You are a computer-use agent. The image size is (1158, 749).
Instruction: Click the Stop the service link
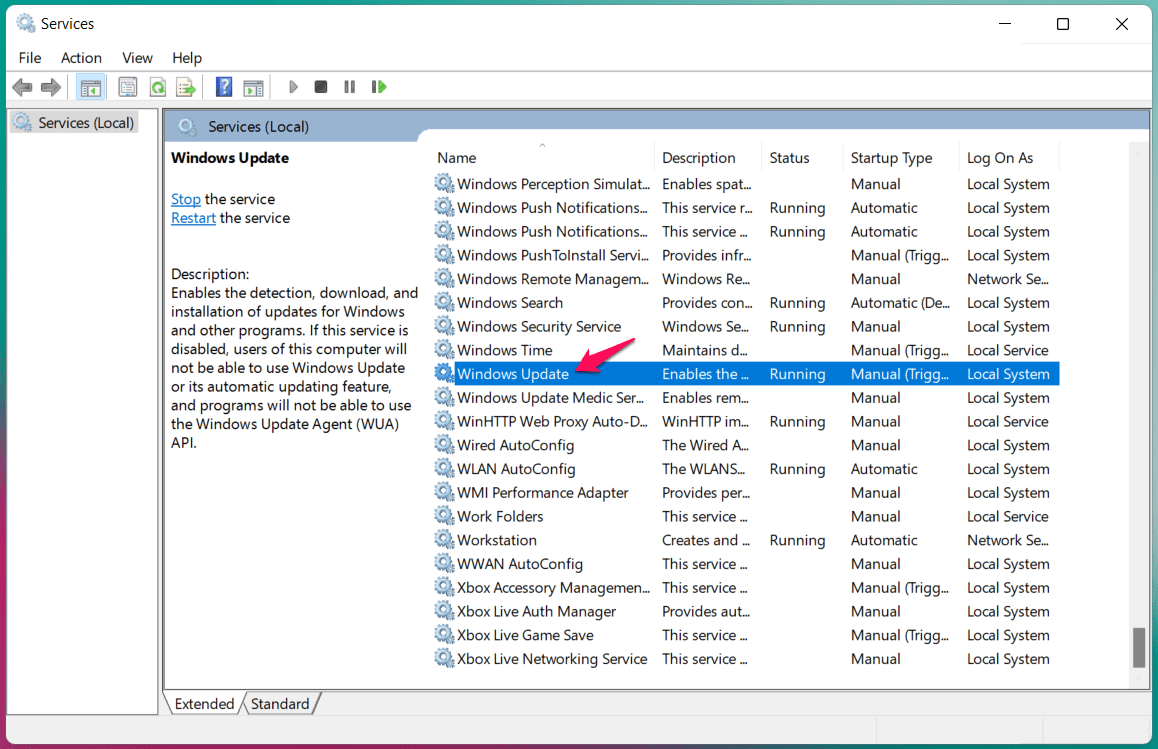186,199
